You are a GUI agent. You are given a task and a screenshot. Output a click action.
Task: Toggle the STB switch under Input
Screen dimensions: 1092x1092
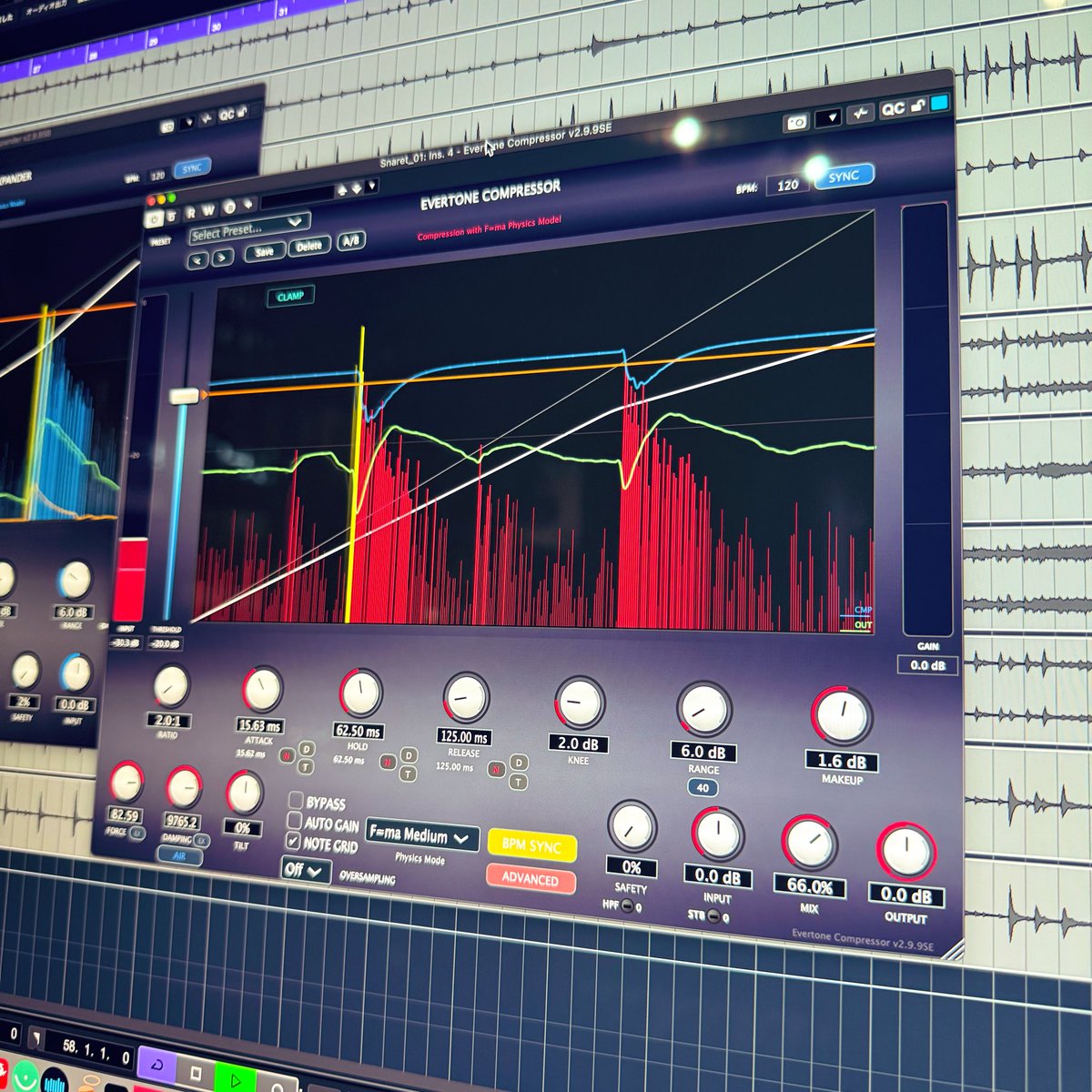pyautogui.click(x=713, y=916)
